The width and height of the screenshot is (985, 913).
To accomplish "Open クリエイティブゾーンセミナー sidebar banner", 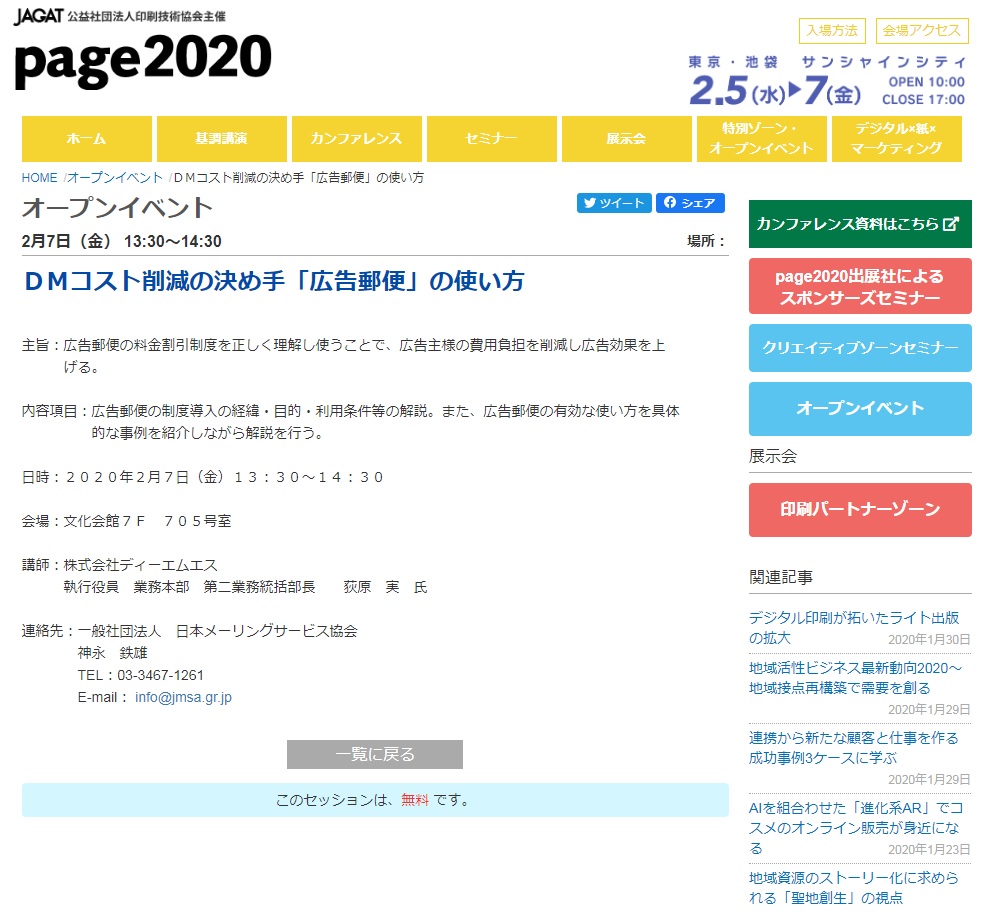I will pos(860,348).
